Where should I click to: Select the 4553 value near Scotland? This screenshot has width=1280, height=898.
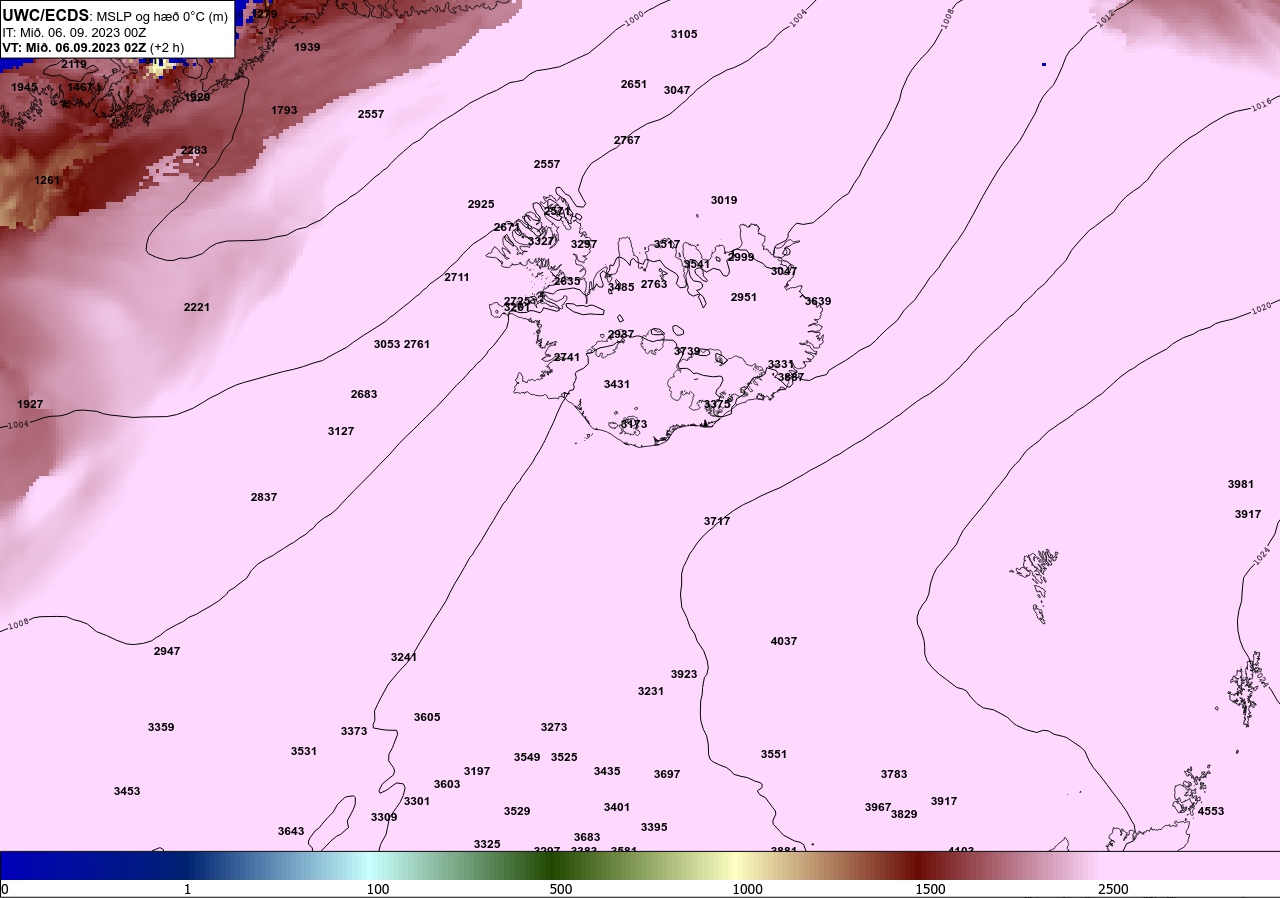click(1211, 811)
